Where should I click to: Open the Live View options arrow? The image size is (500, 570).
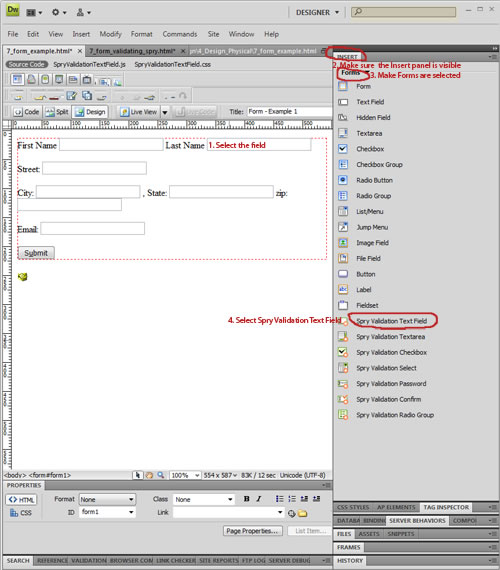tap(165, 112)
